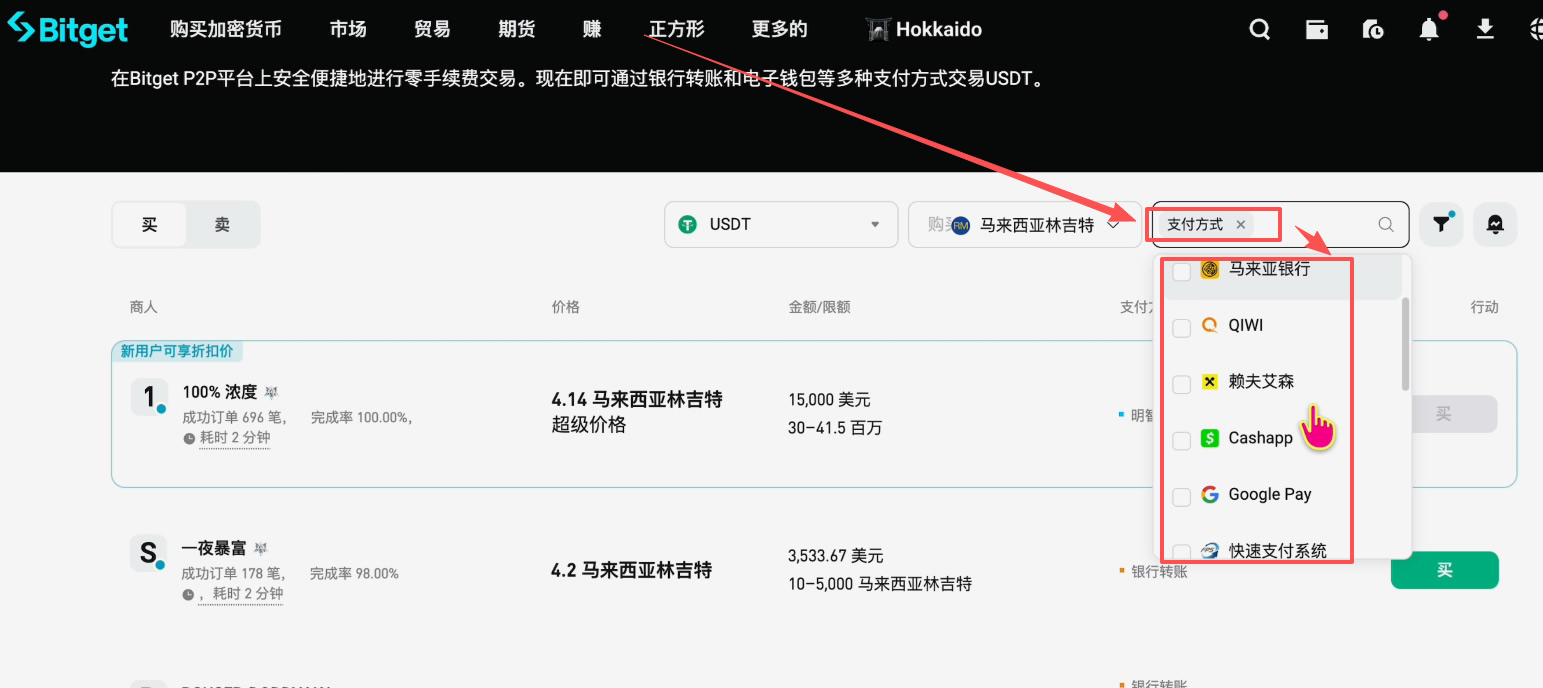Remove the 支付方式 filter tag

pos(1240,224)
